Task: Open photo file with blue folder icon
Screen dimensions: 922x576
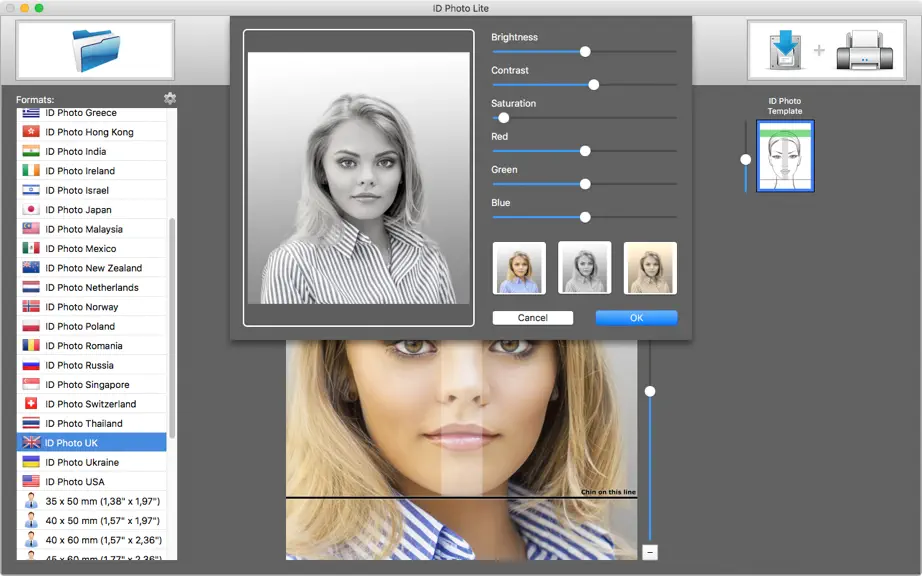Action: (95, 51)
